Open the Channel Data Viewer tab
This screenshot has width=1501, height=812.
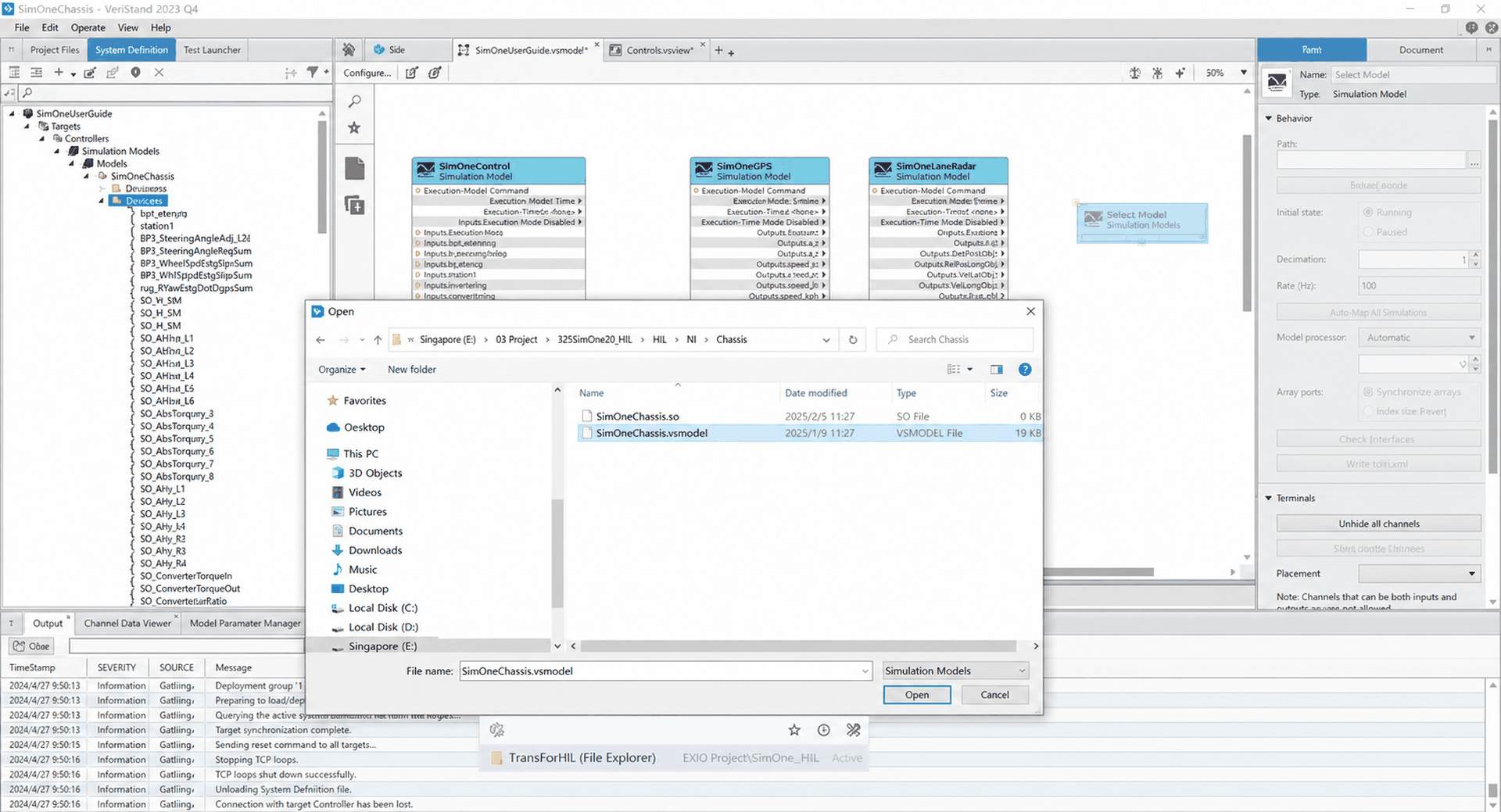(x=127, y=623)
